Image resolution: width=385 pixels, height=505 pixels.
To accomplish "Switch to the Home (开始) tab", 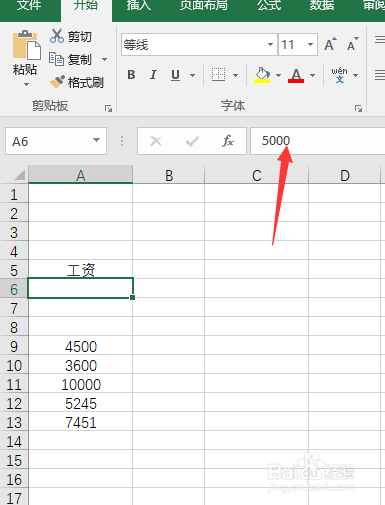I will (86, 6).
